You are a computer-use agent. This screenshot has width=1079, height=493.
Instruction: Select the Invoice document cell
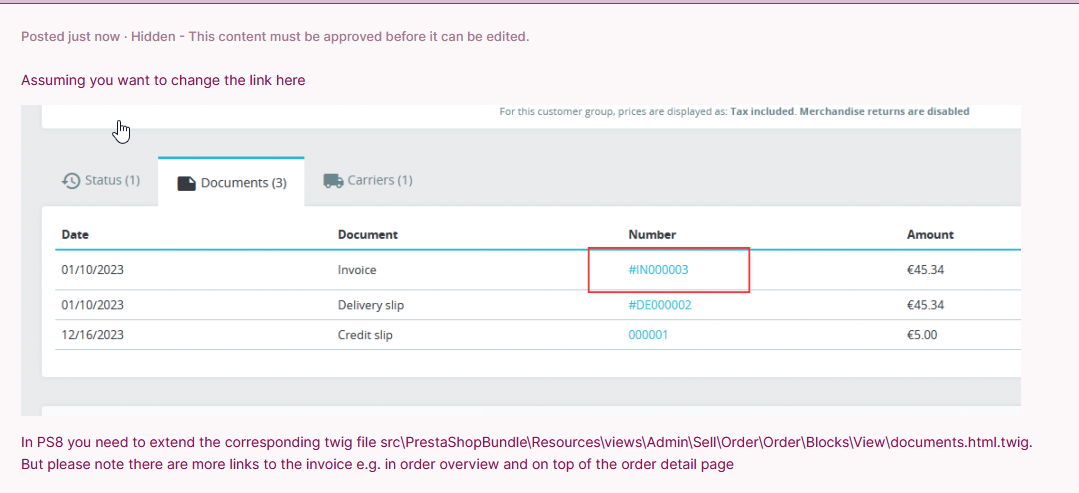click(357, 270)
